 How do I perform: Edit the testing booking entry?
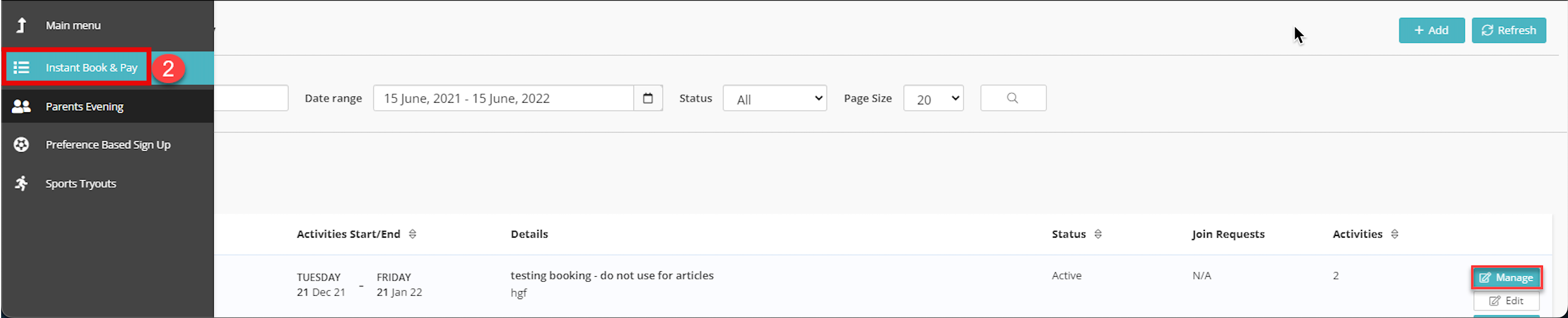[1506, 301]
